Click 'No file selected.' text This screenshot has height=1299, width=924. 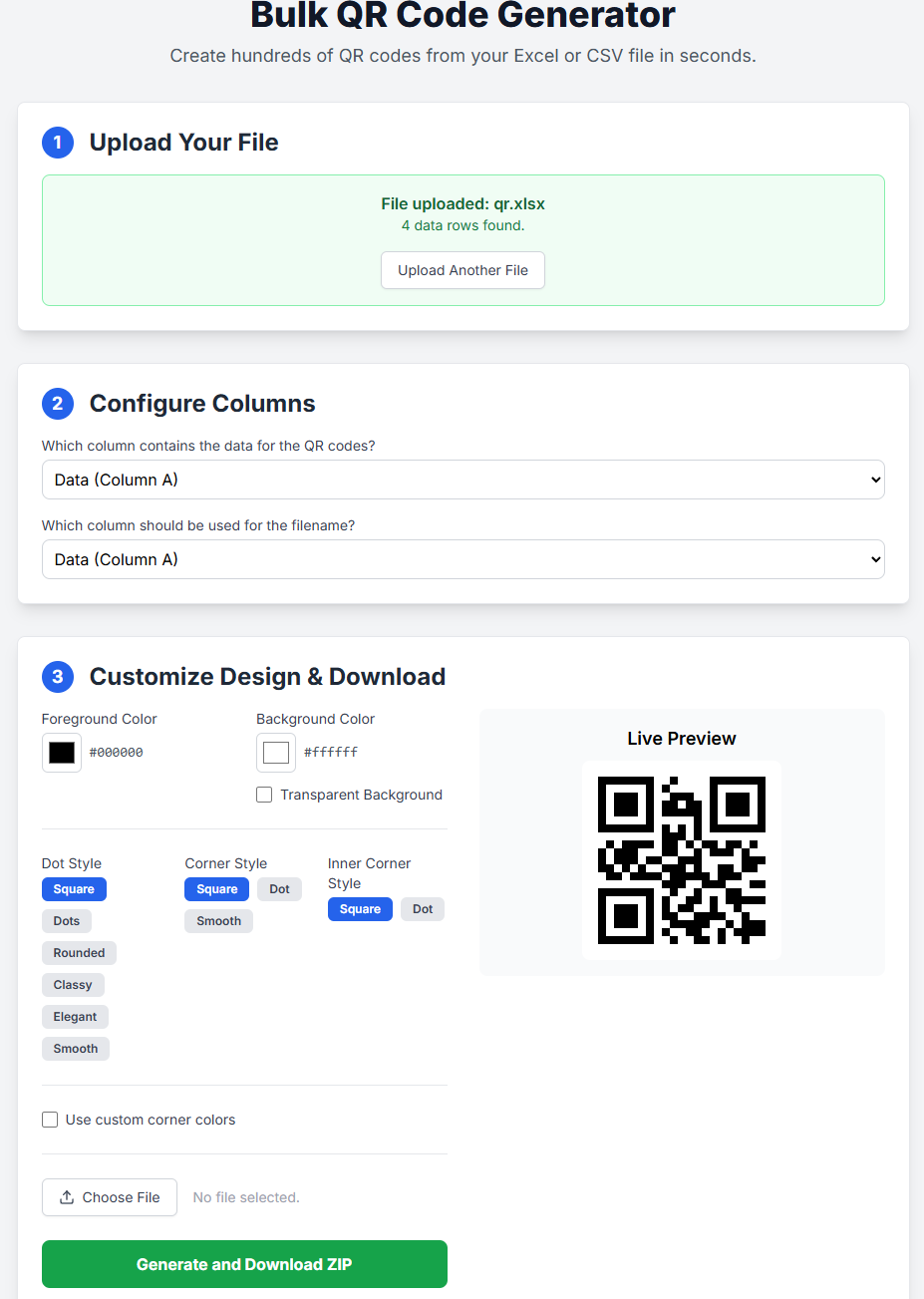[x=246, y=1197]
